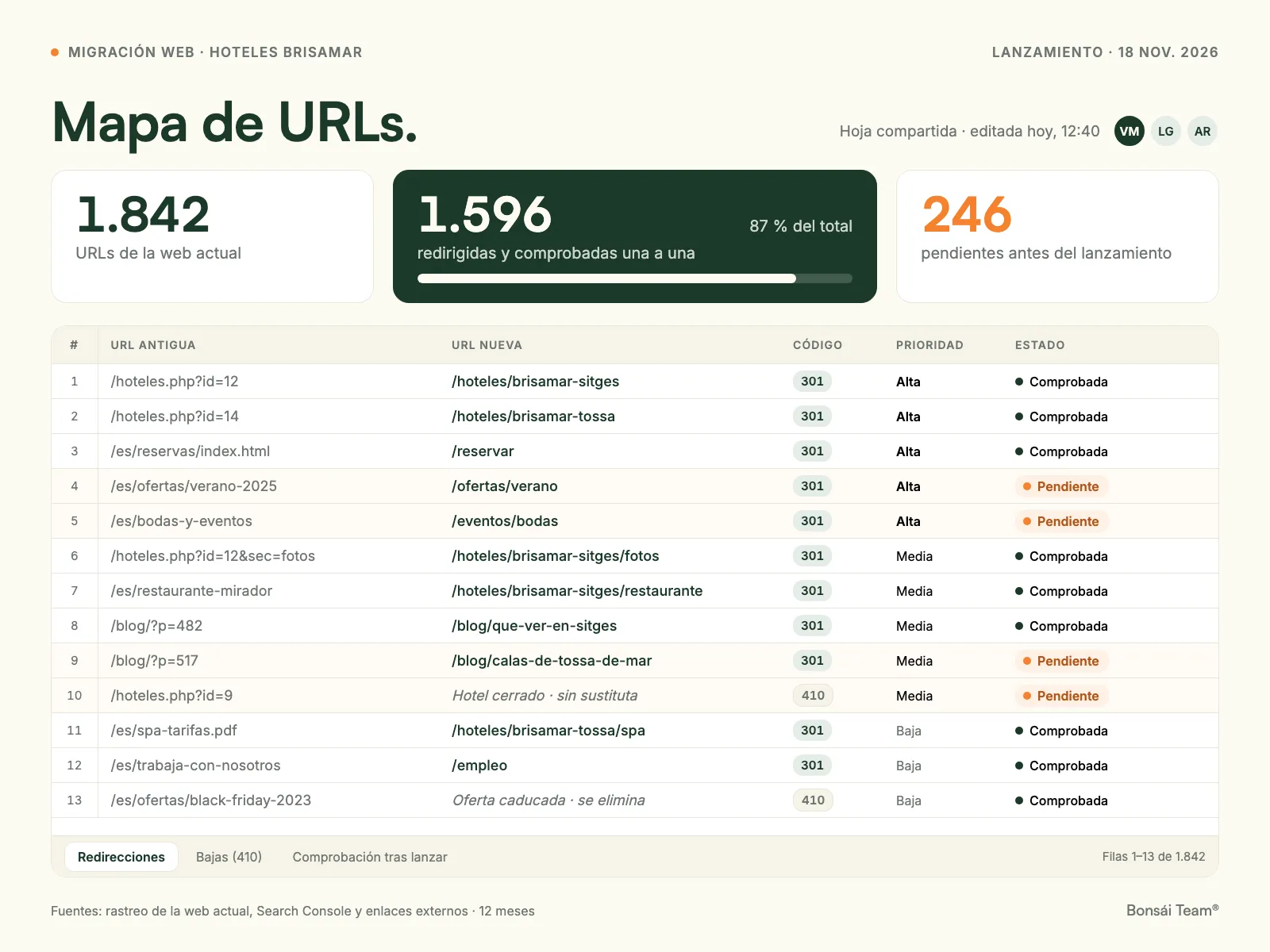This screenshot has width=1270, height=952.
Task: Click the CÓDIGO column header
Action: point(818,345)
